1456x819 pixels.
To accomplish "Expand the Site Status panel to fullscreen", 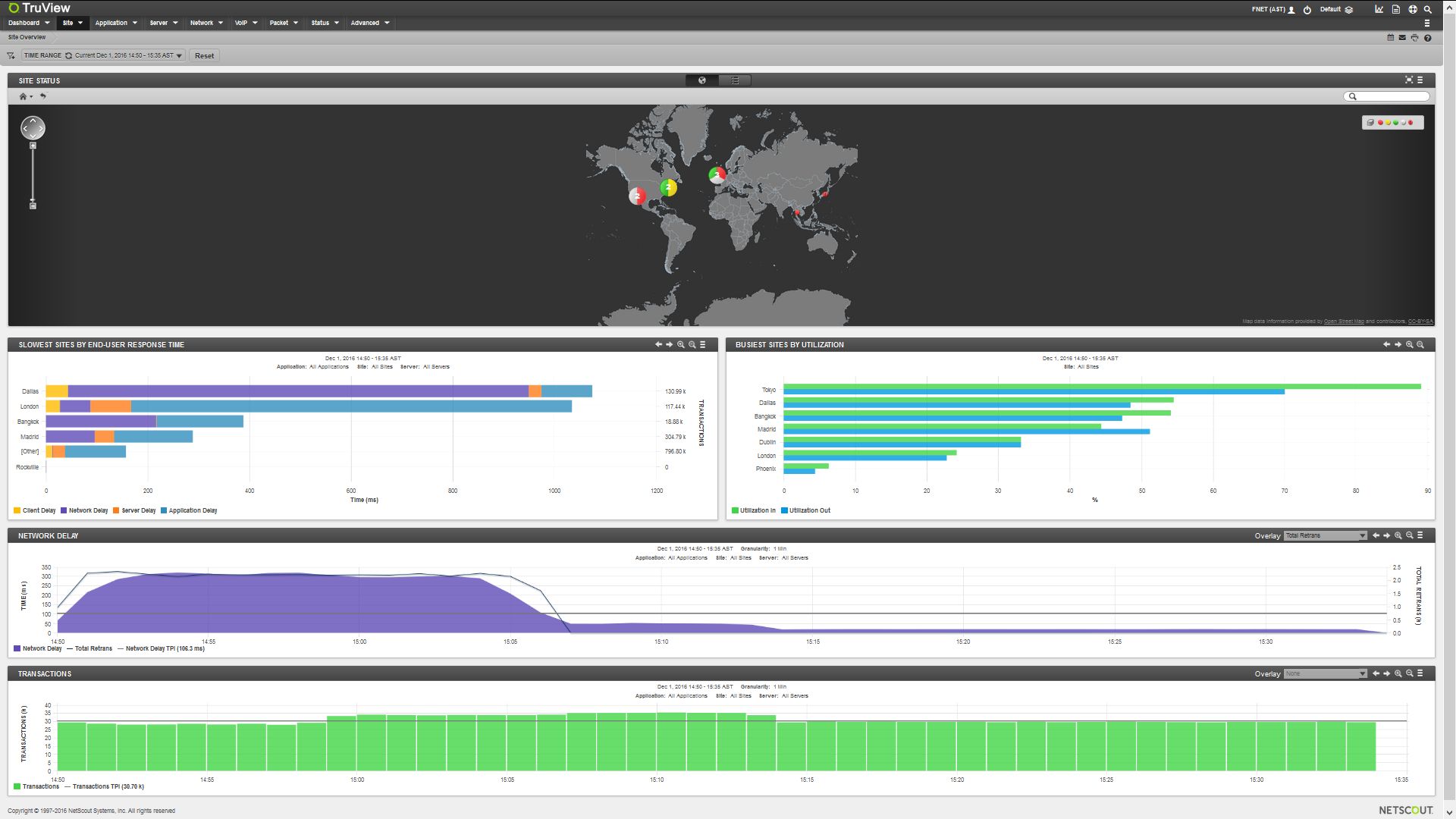I will tap(1407, 80).
